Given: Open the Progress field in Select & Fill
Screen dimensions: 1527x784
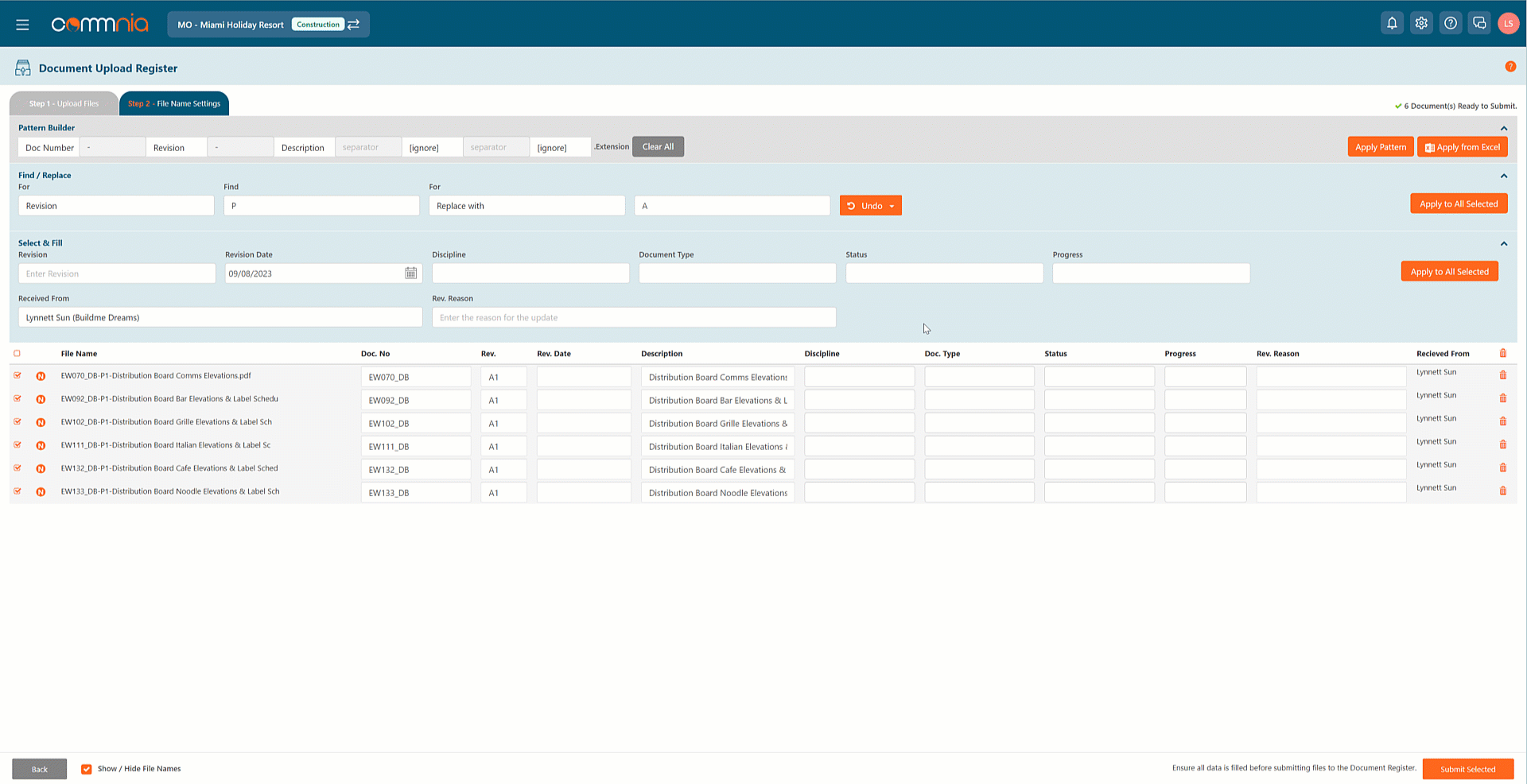Looking at the screenshot, I should point(1151,274).
